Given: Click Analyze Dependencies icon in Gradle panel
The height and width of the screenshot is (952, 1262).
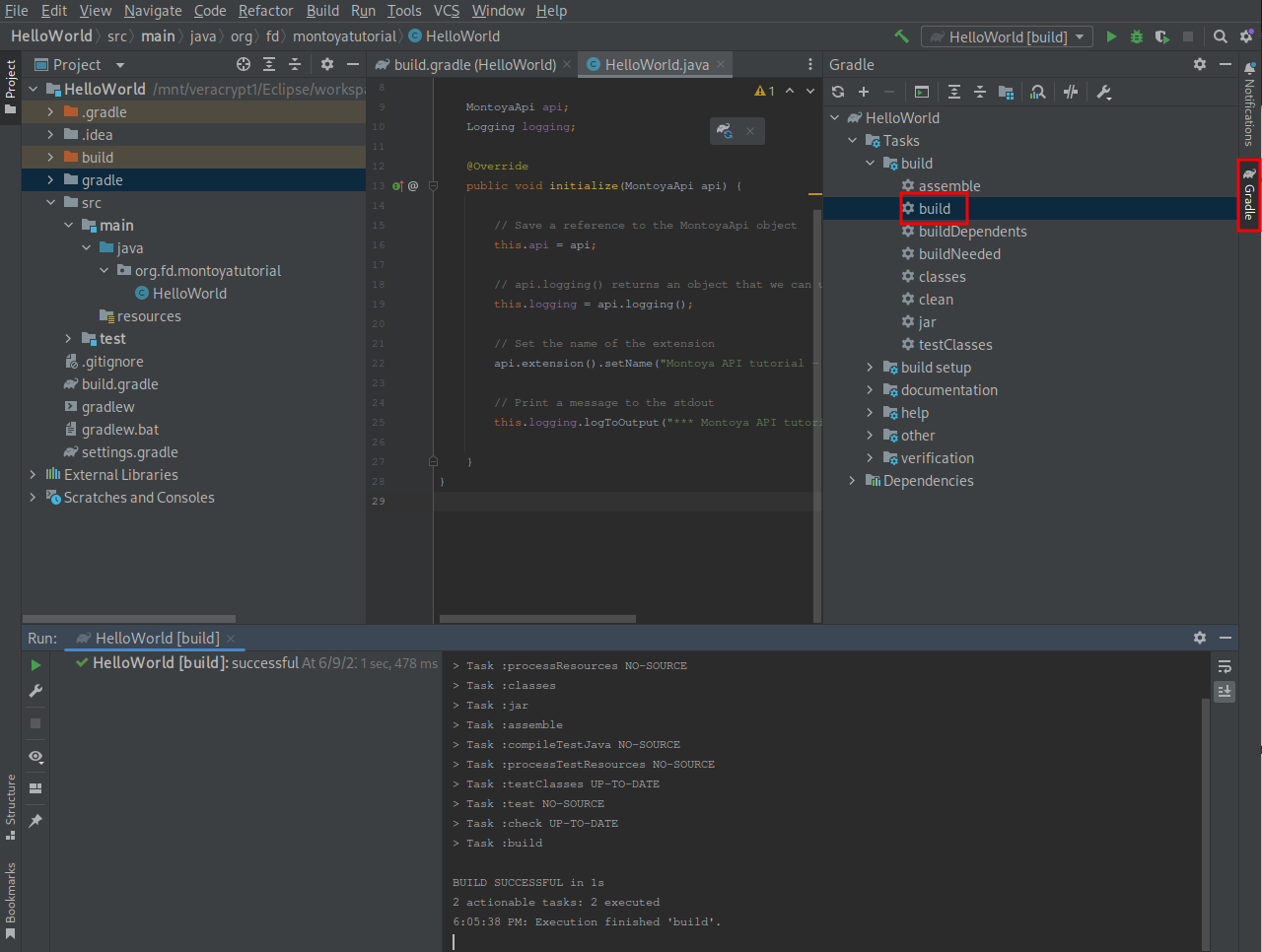Looking at the screenshot, I should (x=1038, y=92).
